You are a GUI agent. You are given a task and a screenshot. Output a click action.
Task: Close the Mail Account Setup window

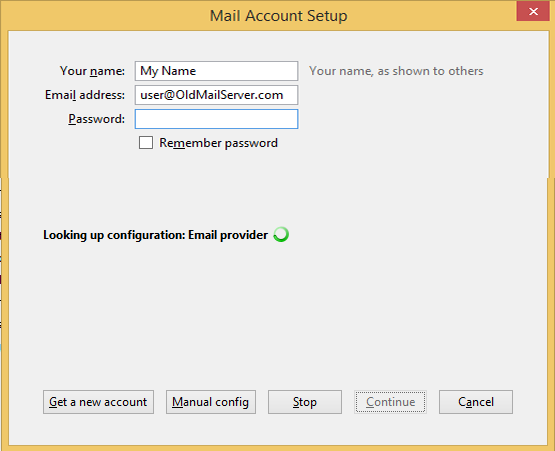[x=533, y=11]
